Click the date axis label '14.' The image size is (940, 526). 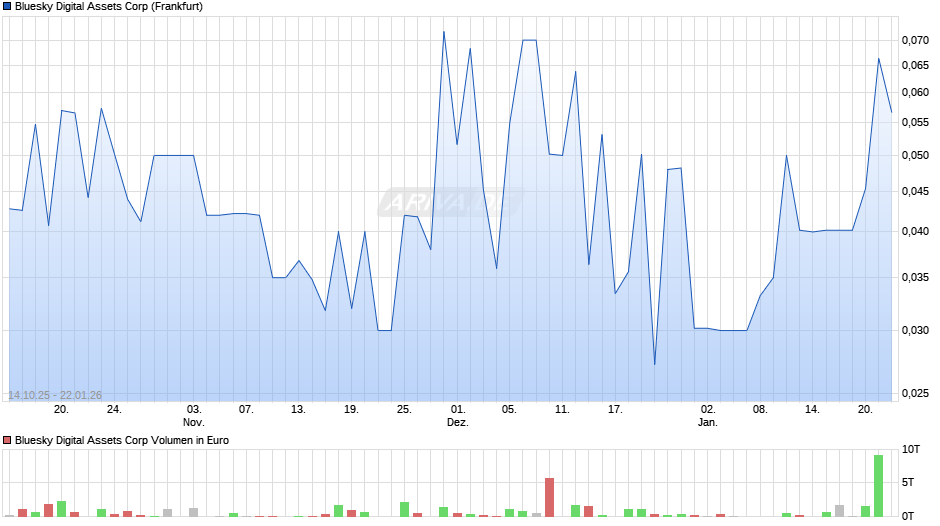click(812, 410)
